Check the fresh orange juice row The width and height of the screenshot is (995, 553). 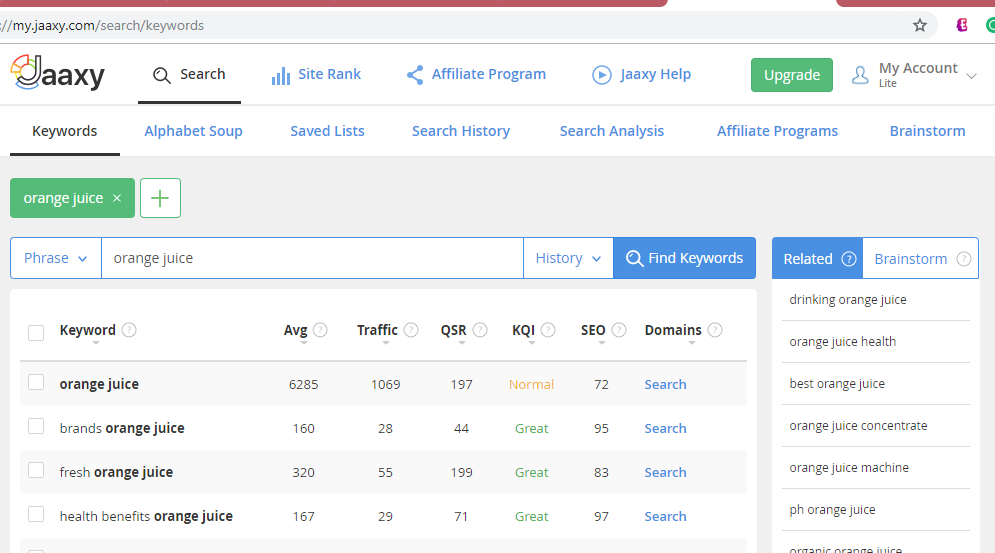click(36, 470)
